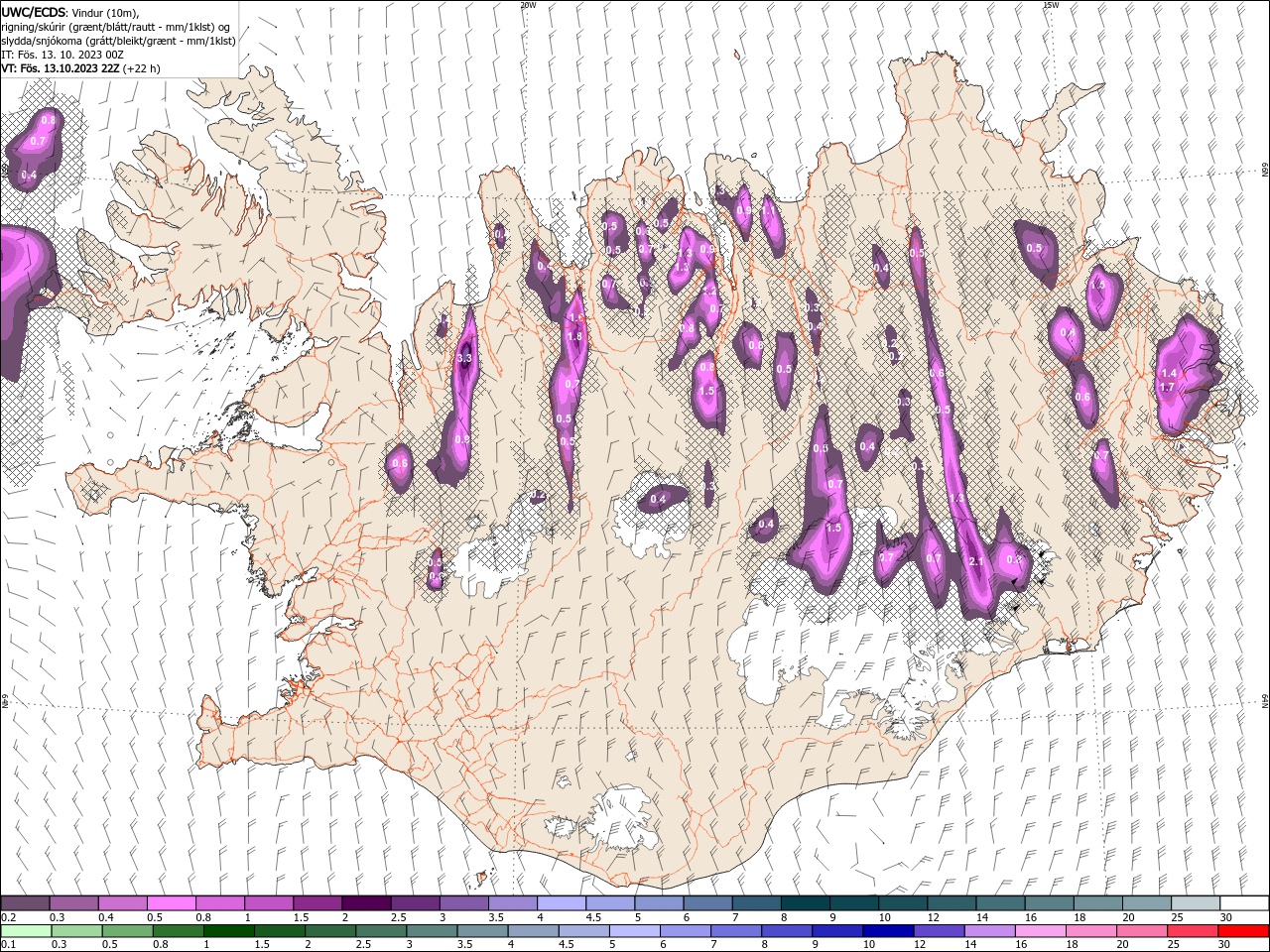Click the 3.3 snowfall value on the map
Image resolution: width=1270 pixels, height=952 pixels.
pos(464,358)
